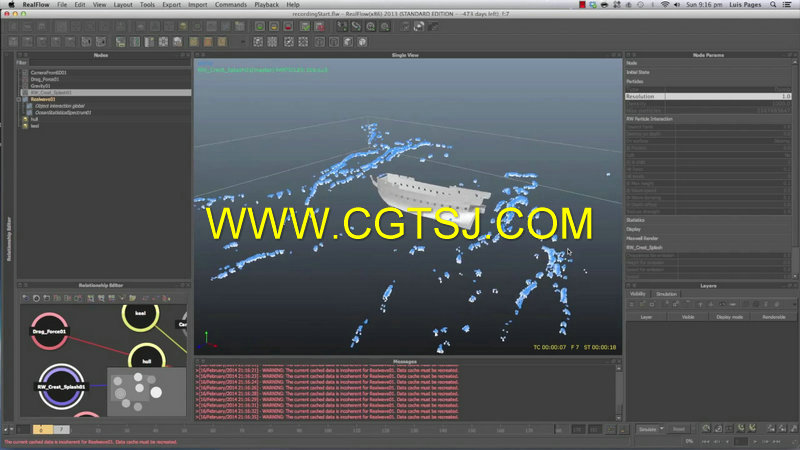Viewport: 800px width, 450px height.
Task: Click the clock icon beside the Reset button
Action: [706, 428]
